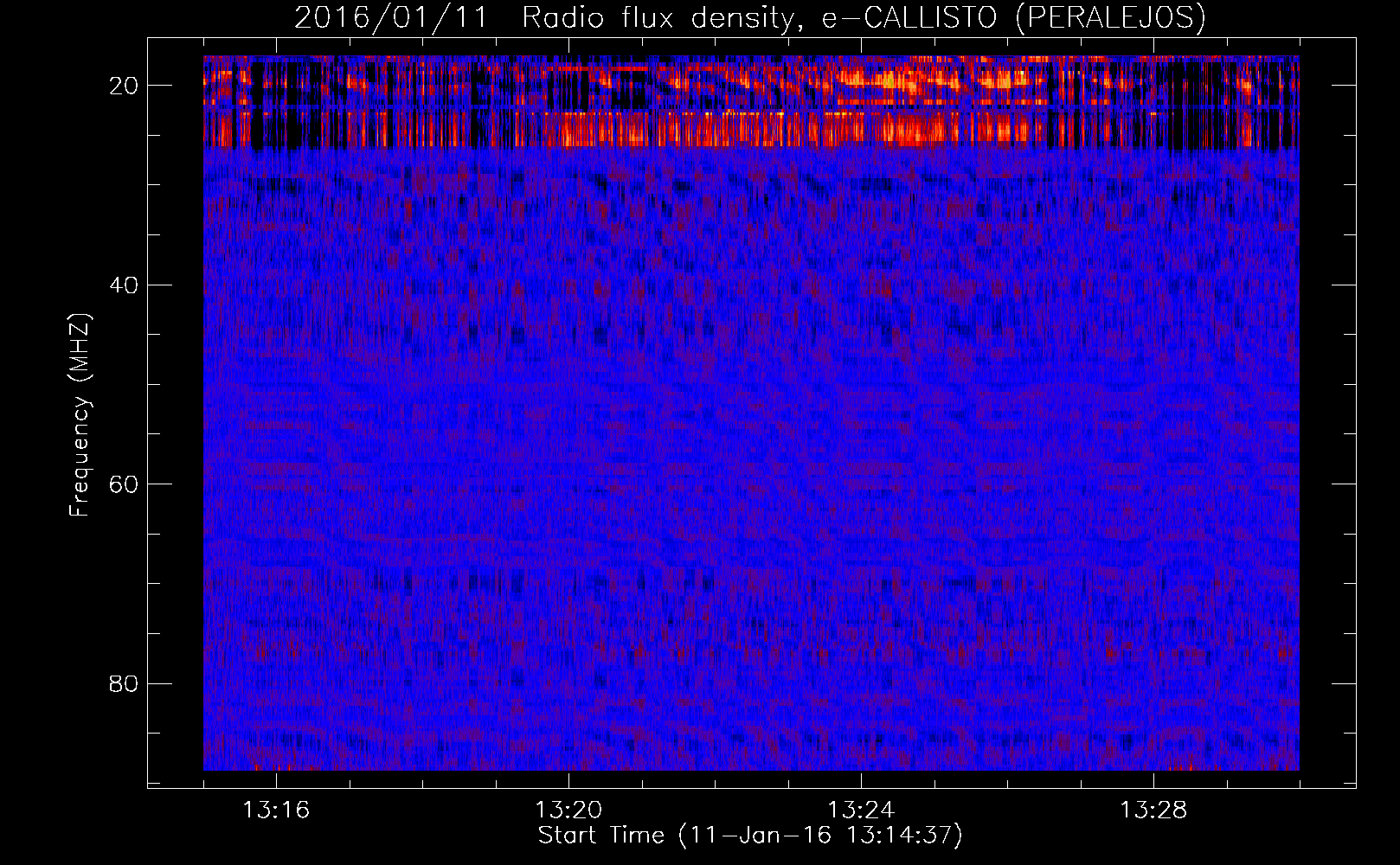The width and height of the screenshot is (1400, 865).
Task: Click the frequency tick label '60'
Action: tap(125, 484)
